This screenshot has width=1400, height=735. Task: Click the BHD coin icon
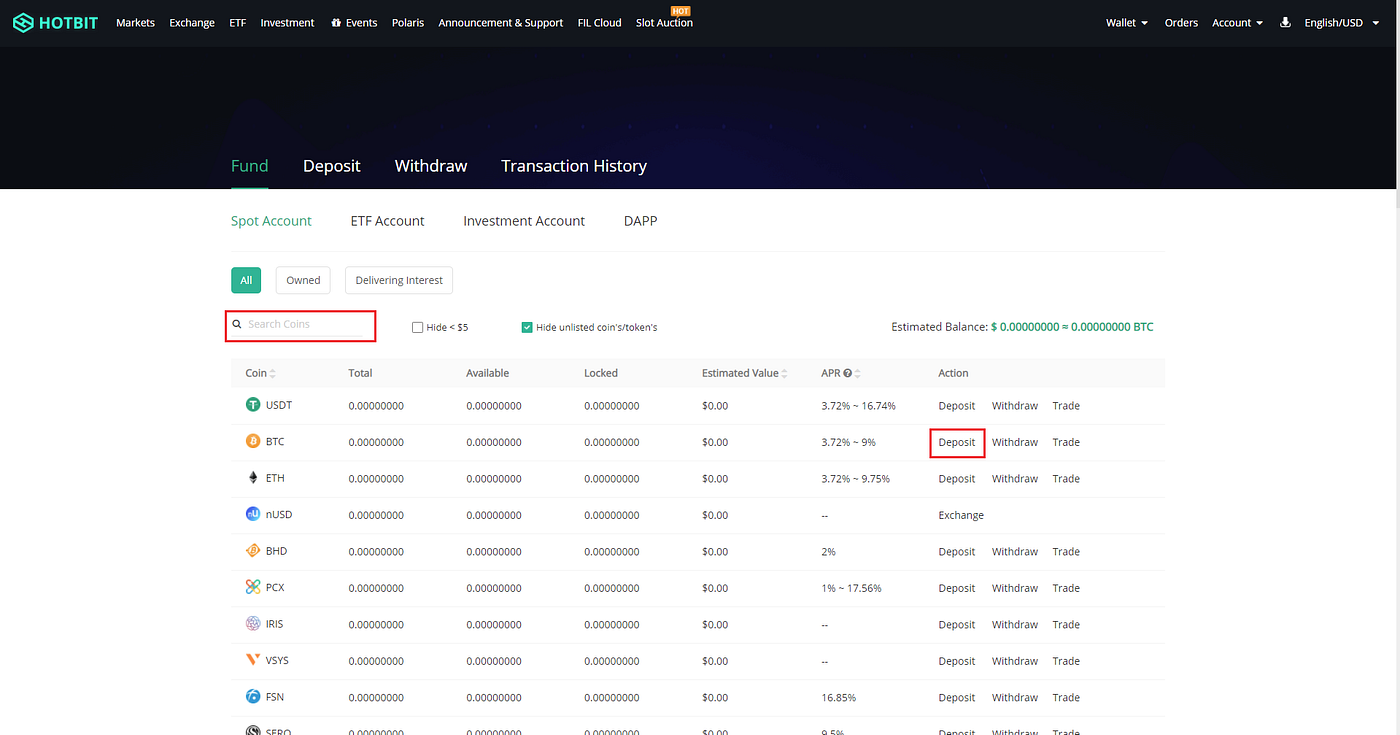(253, 551)
